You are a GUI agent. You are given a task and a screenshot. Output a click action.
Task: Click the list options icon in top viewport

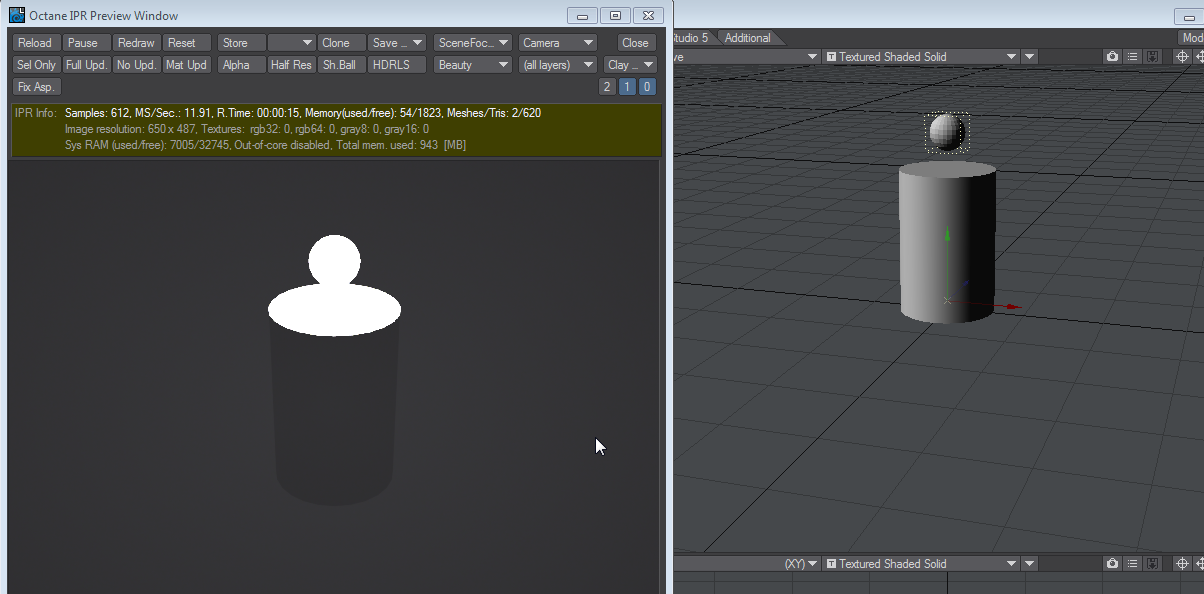(1132, 57)
